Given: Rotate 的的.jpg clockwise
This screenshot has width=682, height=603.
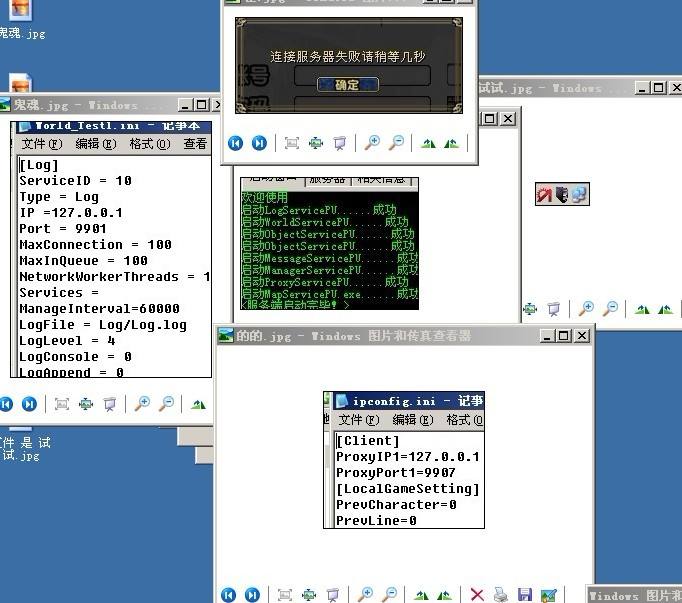Looking at the screenshot, I should click(421, 595).
